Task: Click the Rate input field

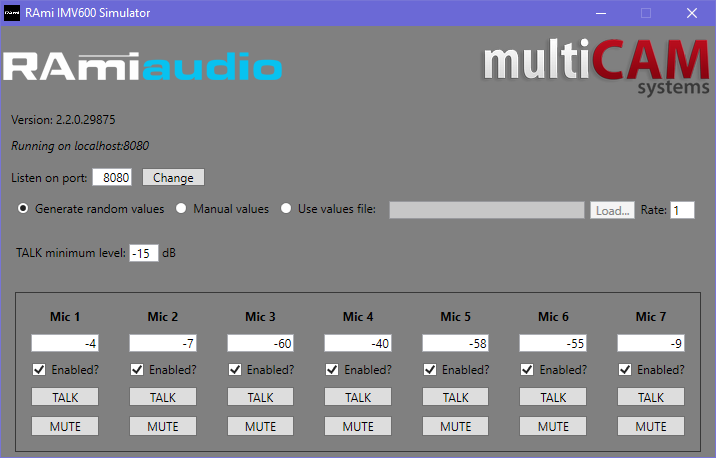Action: 682,210
